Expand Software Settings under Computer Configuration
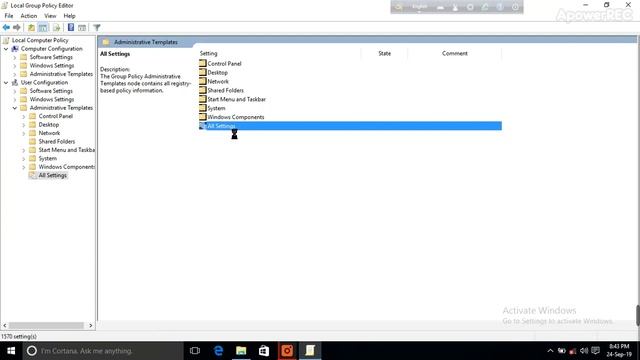Screen dimensions: 640x360 15,58
